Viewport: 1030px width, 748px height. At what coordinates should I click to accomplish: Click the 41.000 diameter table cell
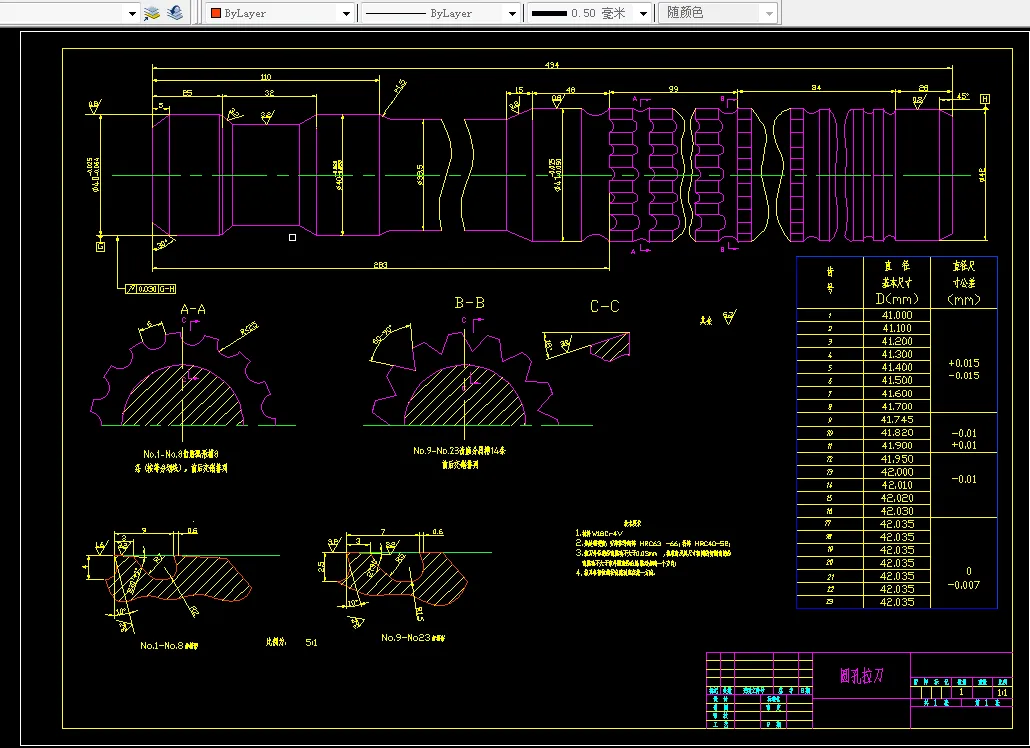coord(896,315)
